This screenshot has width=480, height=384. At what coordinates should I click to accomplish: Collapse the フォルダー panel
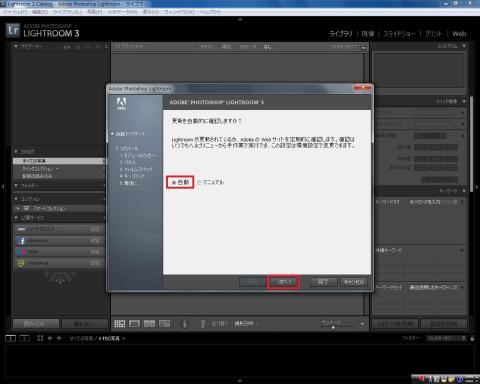coord(16,186)
